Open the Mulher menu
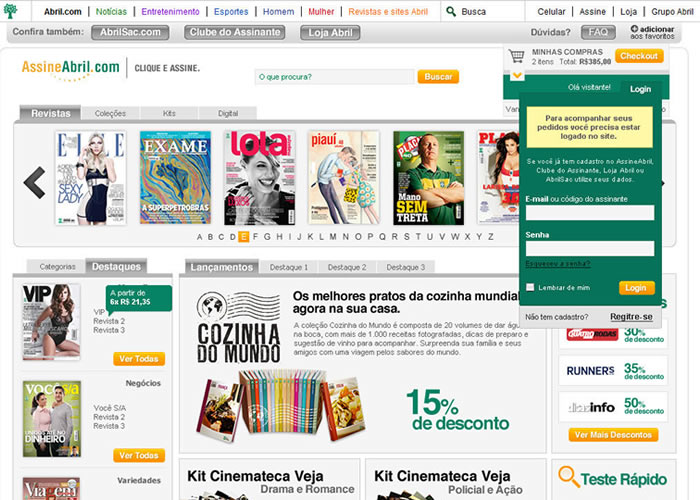This screenshot has height=500, width=700. [321, 12]
